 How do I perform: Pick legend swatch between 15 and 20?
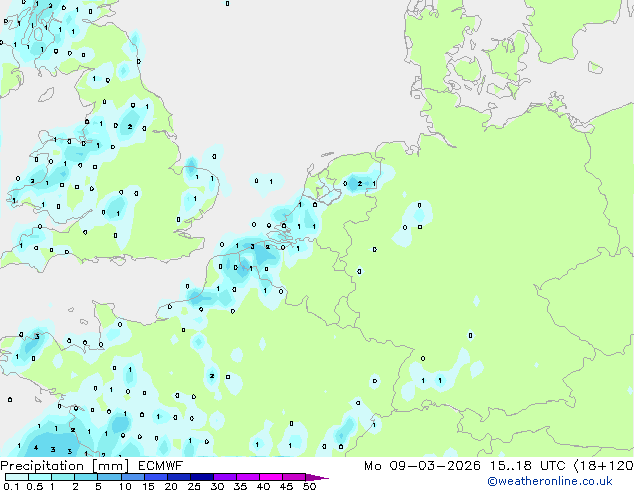(156, 477)
